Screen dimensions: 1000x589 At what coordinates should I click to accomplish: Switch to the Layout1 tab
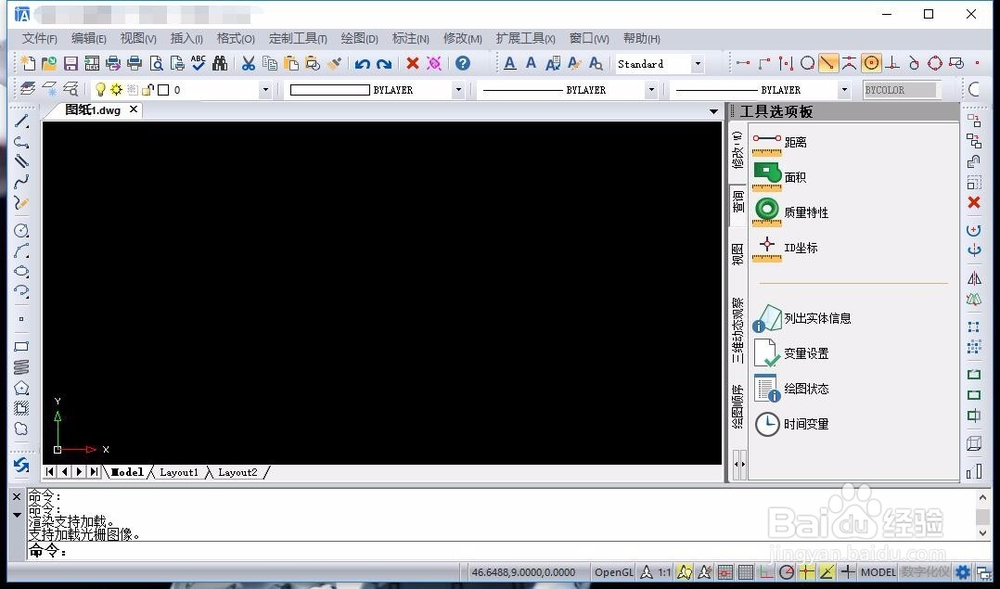pyautogui.click(x=179, y=472)
